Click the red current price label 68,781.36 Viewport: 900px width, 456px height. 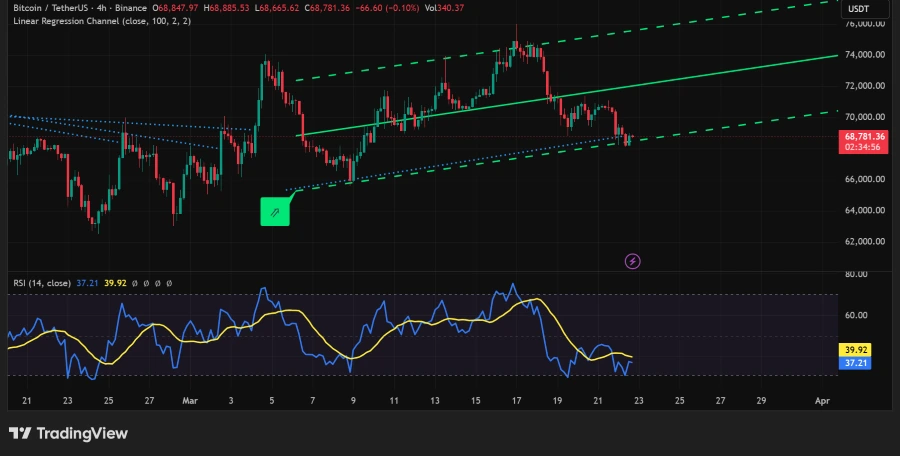[x=863, y=137]
